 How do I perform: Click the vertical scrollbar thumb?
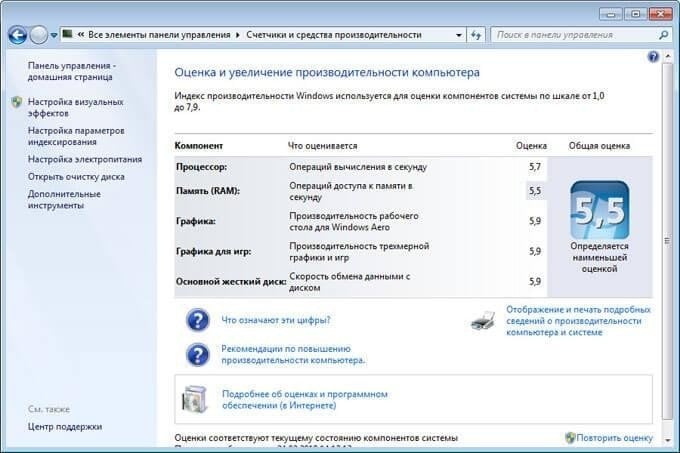point(667,241)
